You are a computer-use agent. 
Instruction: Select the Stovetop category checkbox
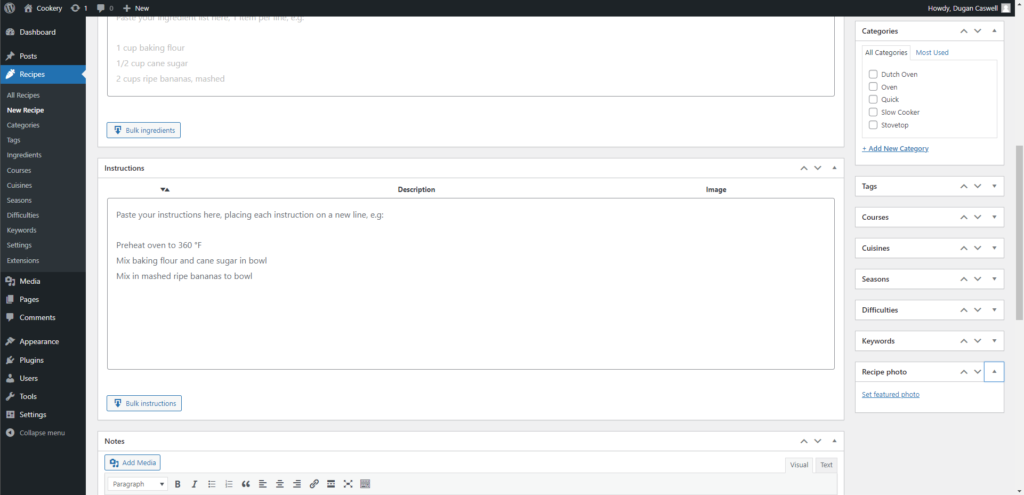873,125
